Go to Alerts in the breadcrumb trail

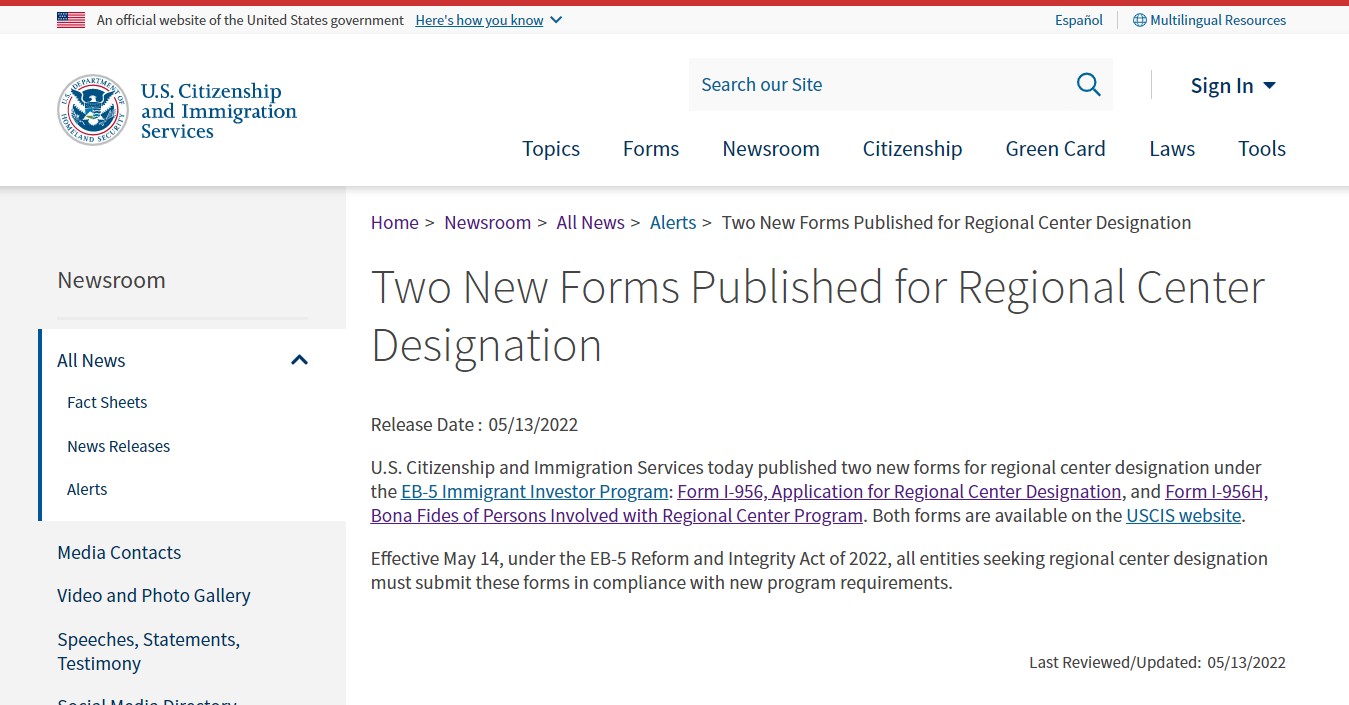click(x=672, y=223)
